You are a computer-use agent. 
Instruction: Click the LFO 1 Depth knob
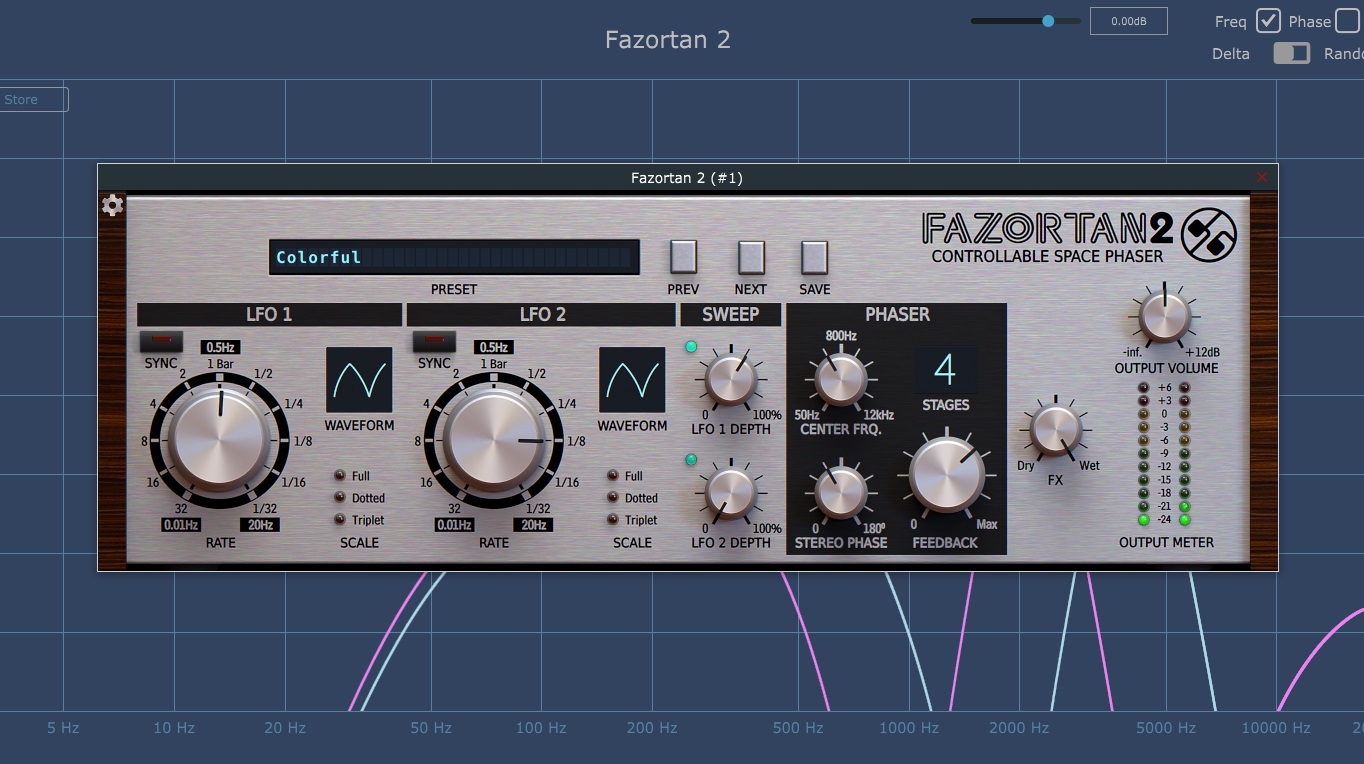[x=731, y=381]
